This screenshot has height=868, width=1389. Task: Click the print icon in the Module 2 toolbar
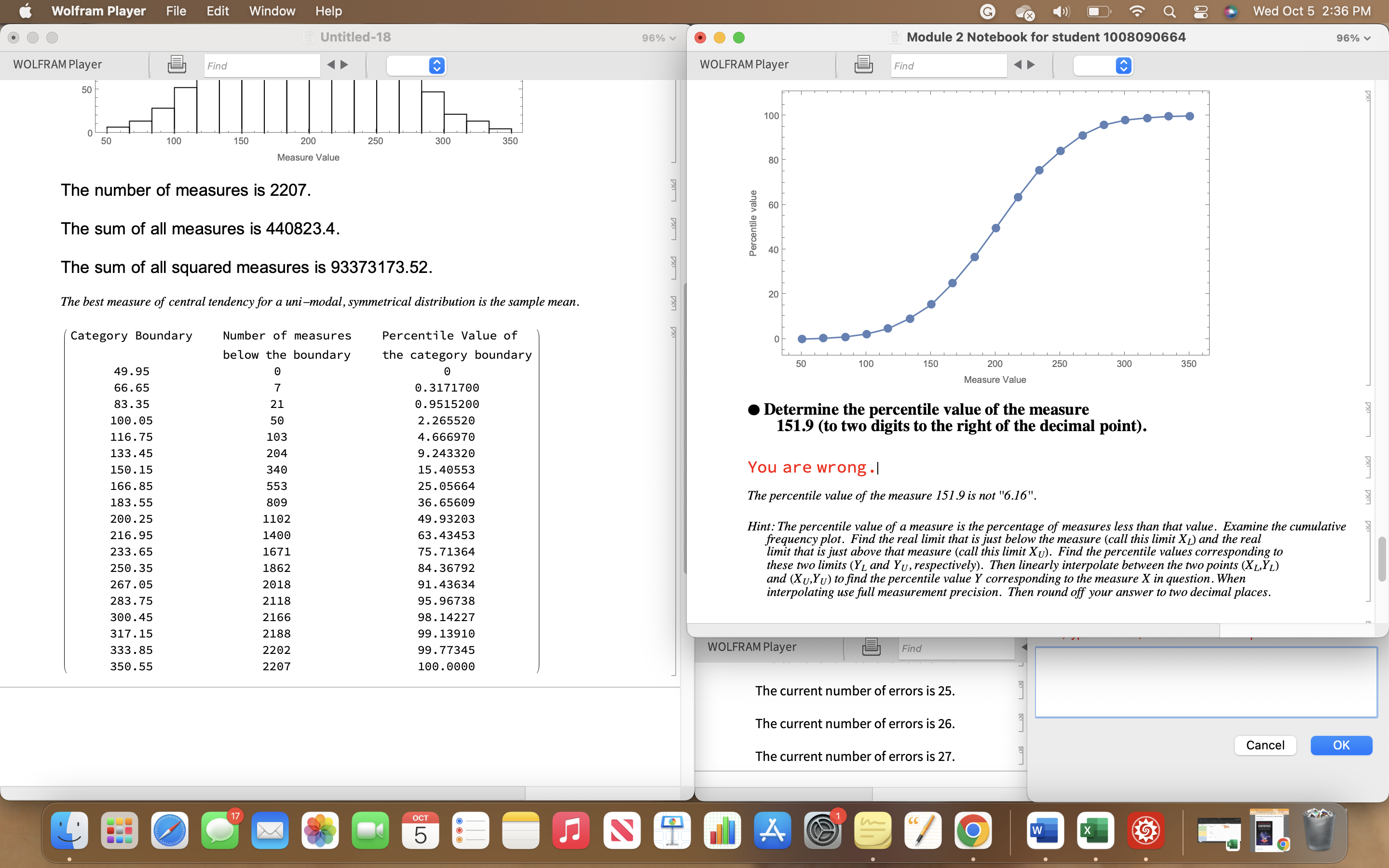(863, 65)
